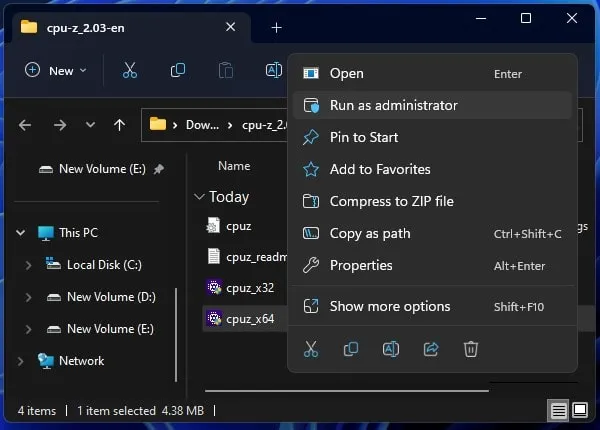This screenshot has height=430, width=600.
Task: Select pinned New Volume (E:) in Quick access
Action: click(102, 169)
